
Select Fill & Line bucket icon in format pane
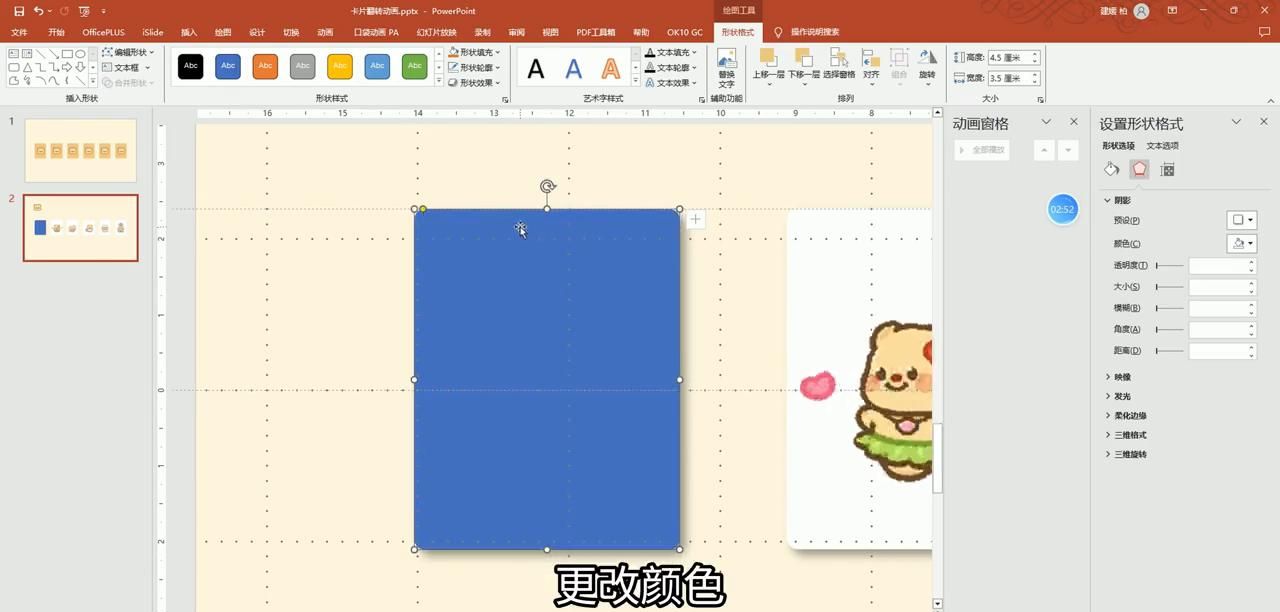click(x=1111, y=169)
